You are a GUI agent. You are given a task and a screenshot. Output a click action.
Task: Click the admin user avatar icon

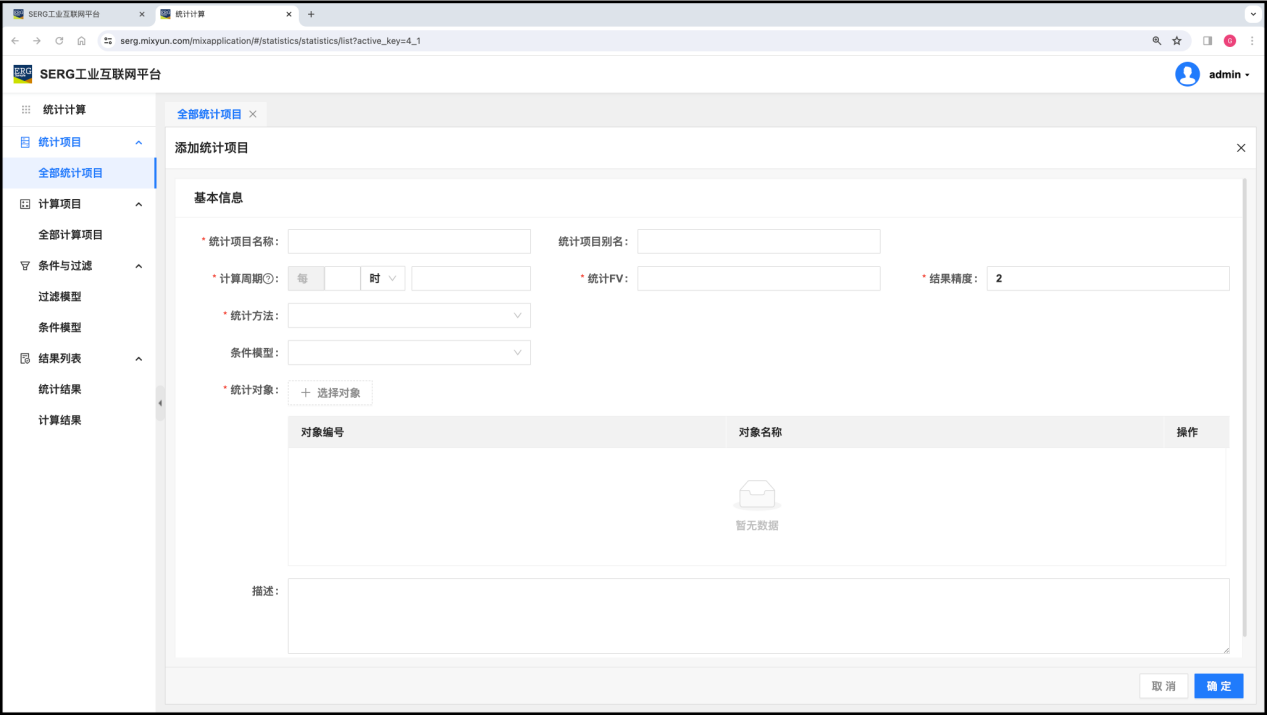coord(1187,74)
